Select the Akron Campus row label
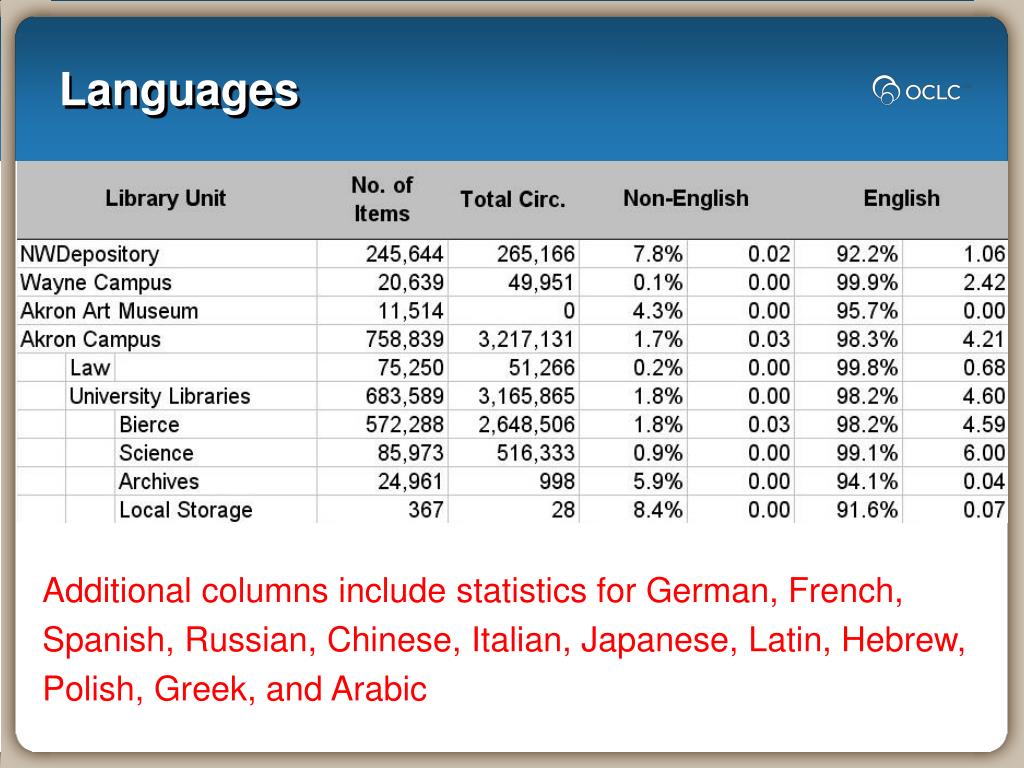The height and width of the screenshot is (768, 1024). coord(90,339)
